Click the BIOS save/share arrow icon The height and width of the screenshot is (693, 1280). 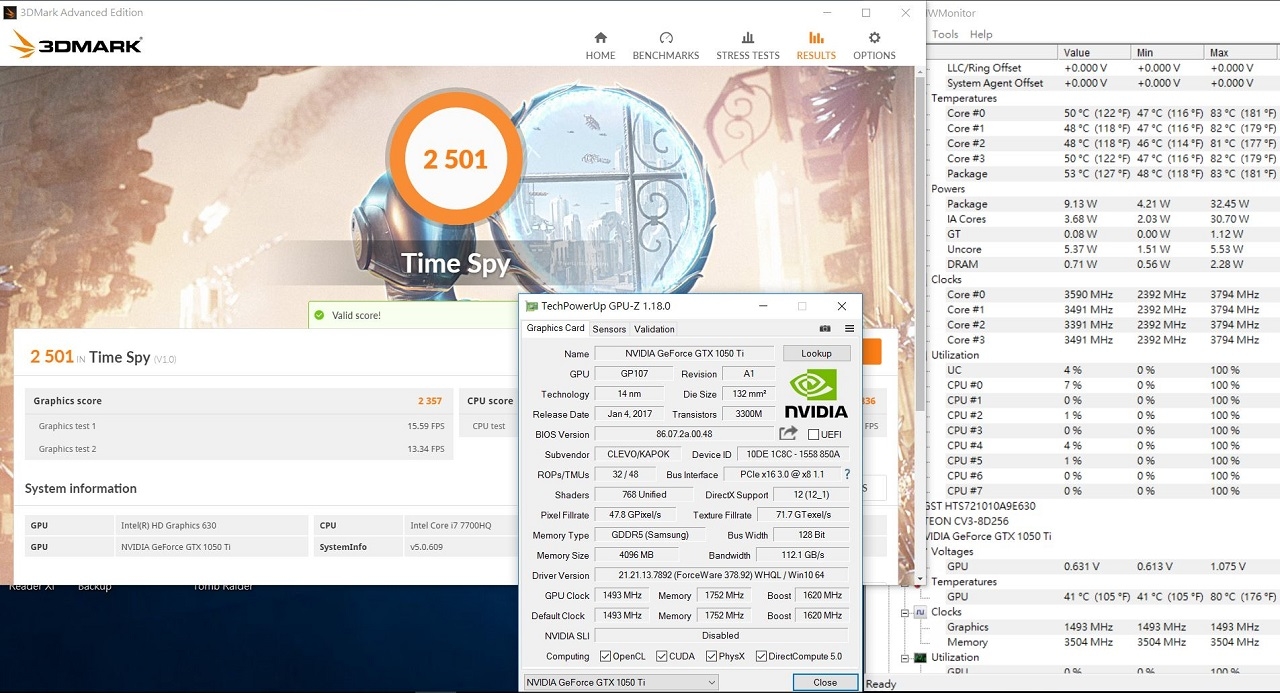(788, 433)
